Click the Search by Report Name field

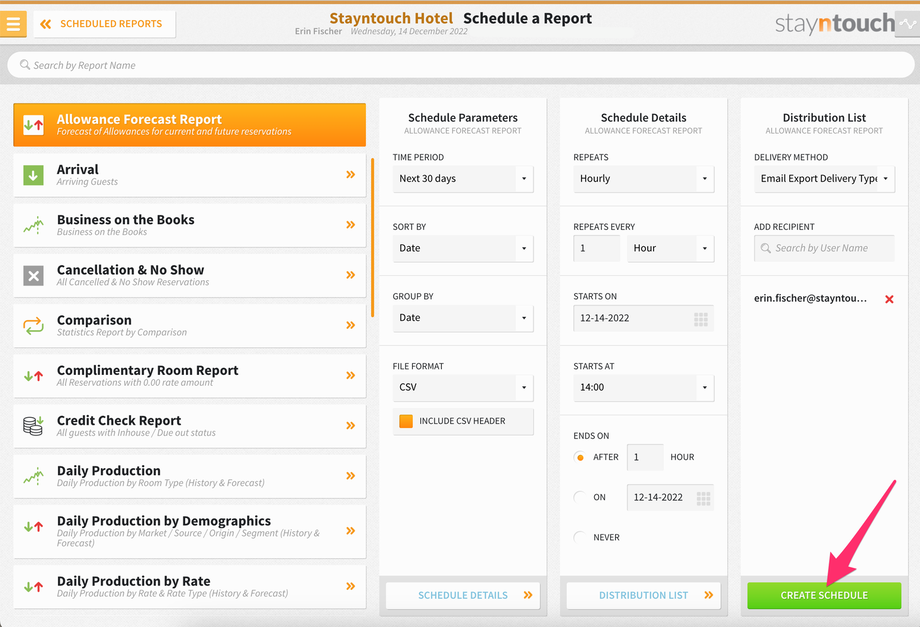tap(461, 65)
